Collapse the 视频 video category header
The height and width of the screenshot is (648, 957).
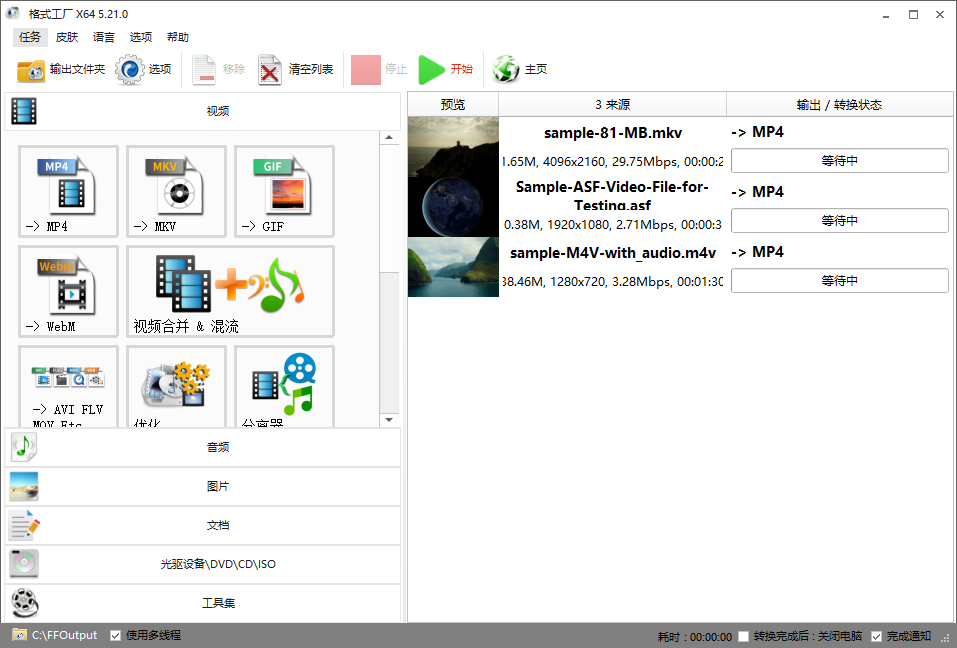tap(203, 111)
